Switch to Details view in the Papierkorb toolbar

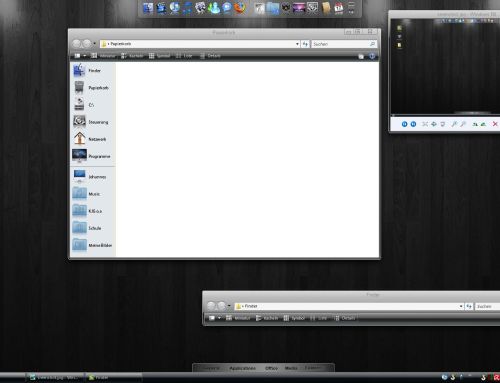pyautogui.click(x=210, y=56)
